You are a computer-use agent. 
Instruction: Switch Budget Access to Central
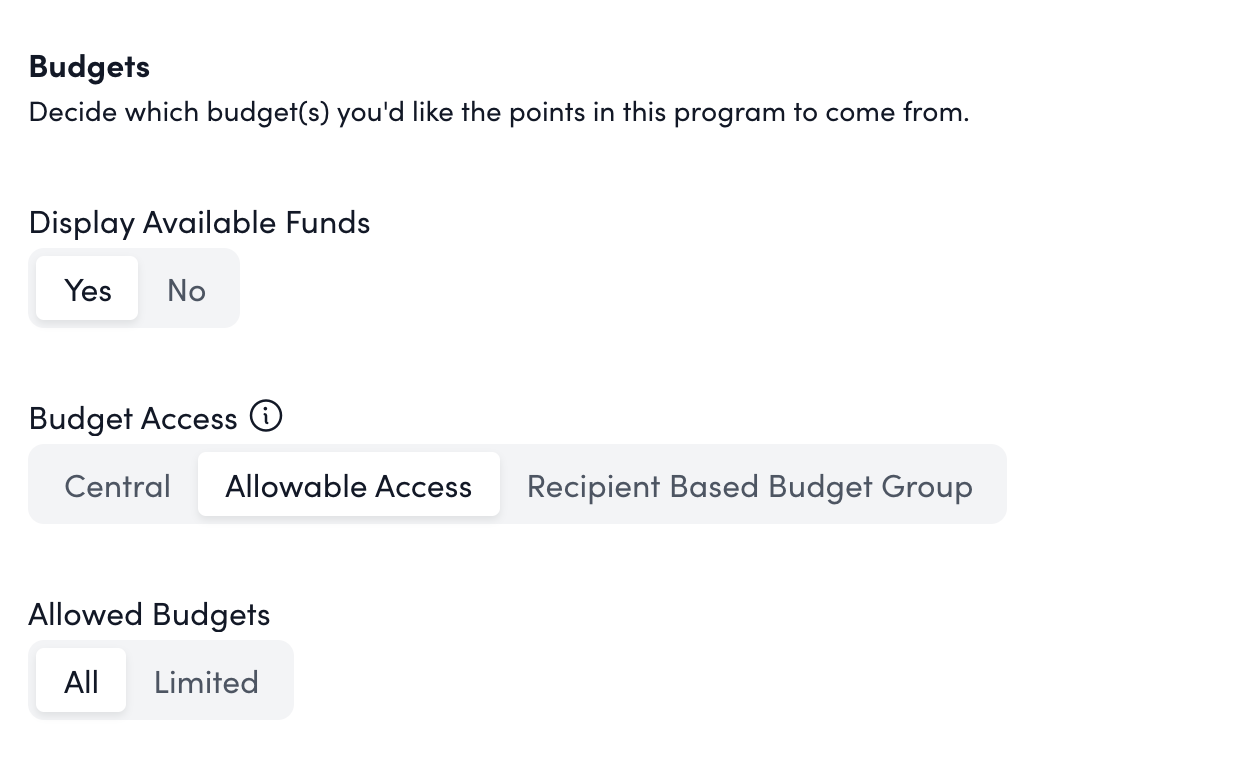[117, 485]
